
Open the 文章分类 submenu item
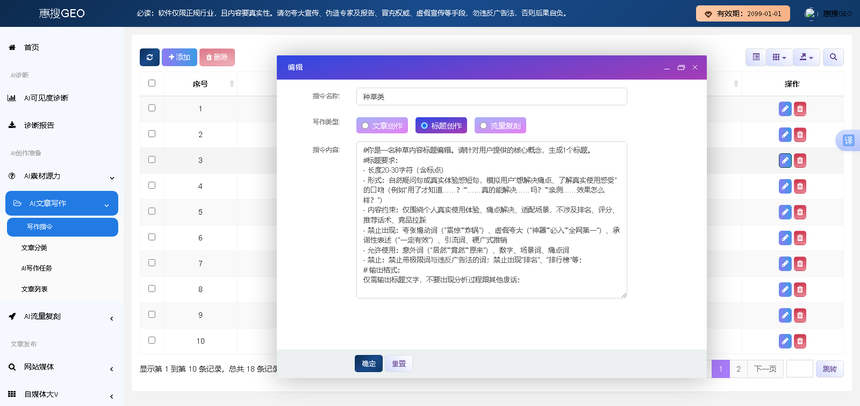[34, 247]
